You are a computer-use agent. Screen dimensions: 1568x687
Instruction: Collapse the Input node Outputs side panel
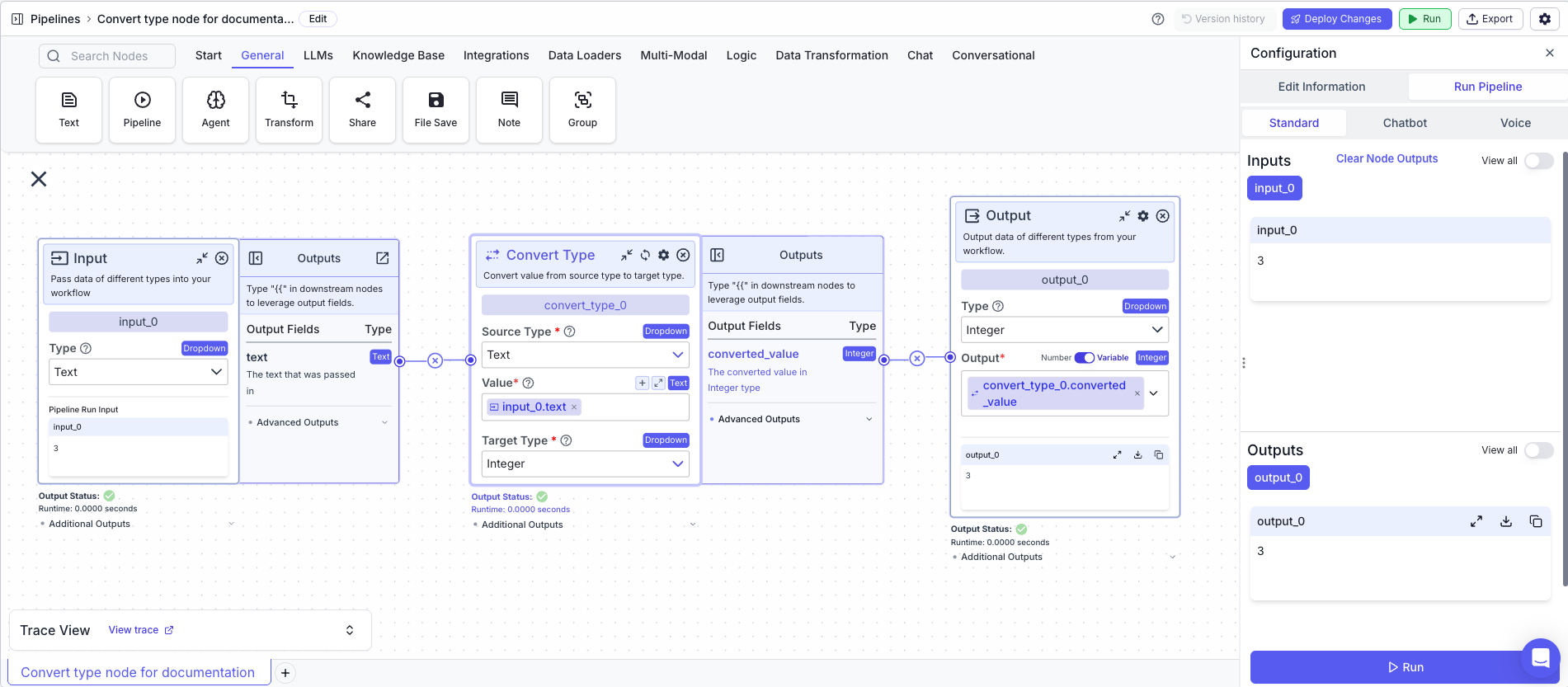tap(256, 258)
